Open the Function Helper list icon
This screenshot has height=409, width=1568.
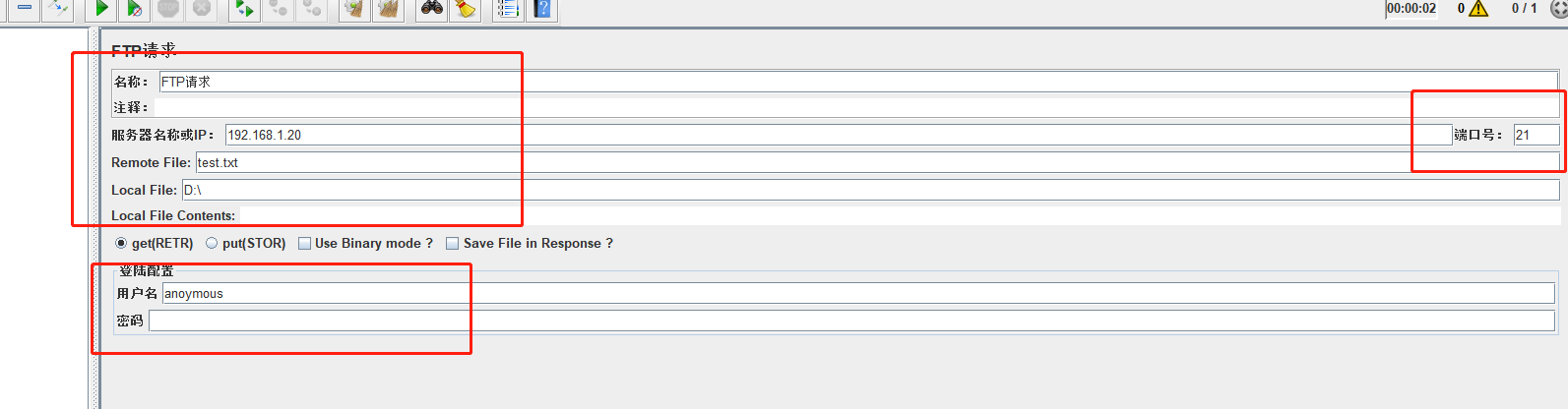point(508,9)
